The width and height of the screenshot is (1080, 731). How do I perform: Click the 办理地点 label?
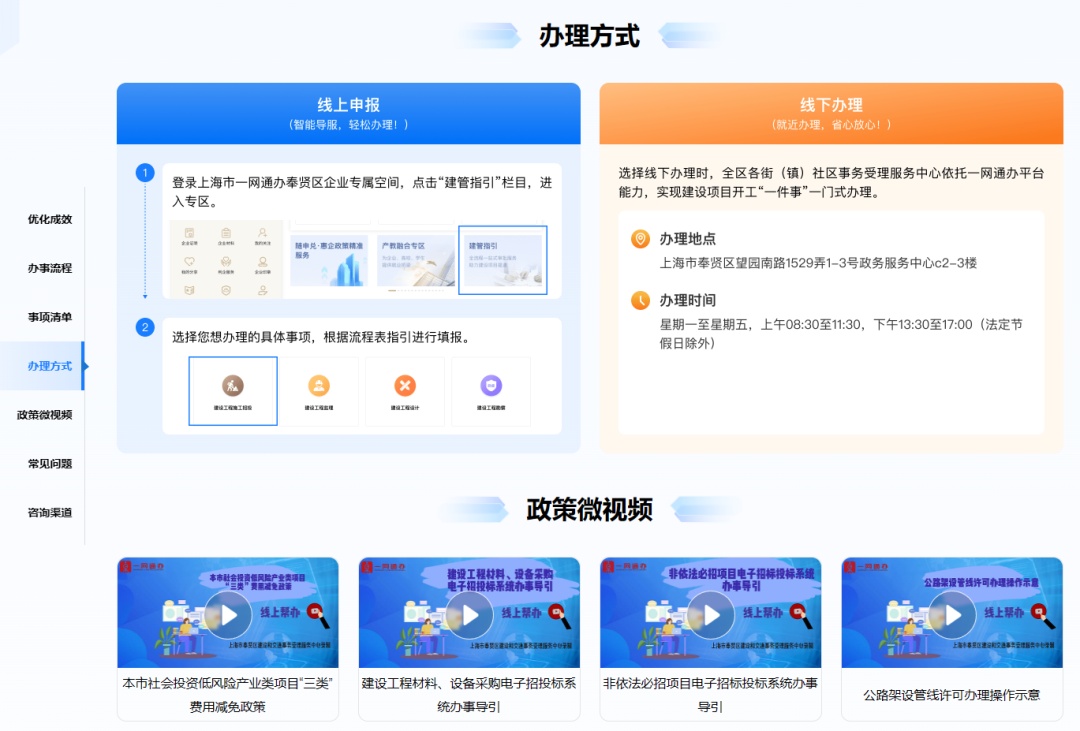[x=687, y=239]
